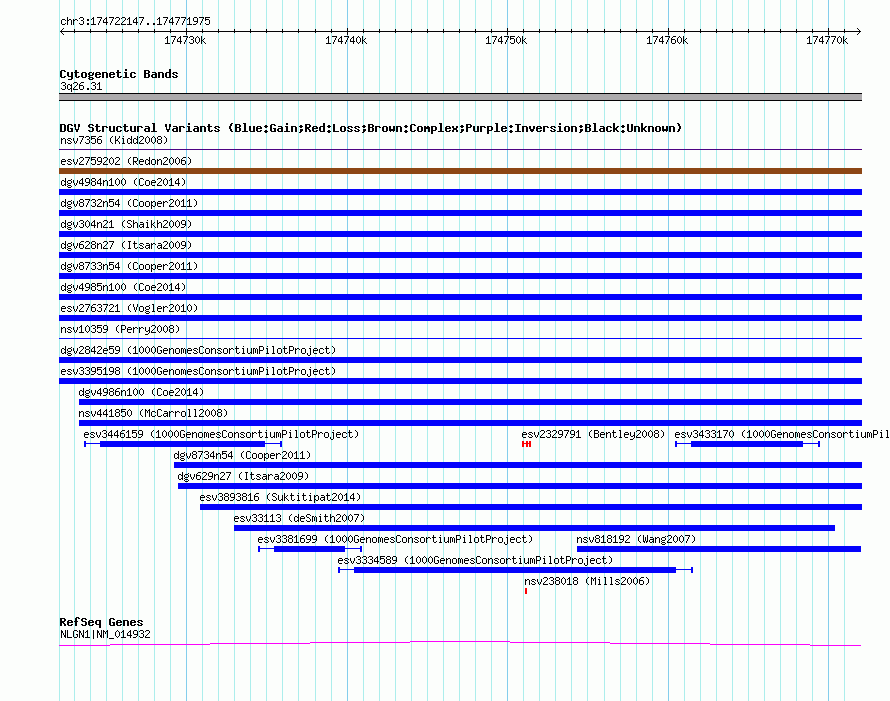This screenshot has height=701, width=890.
Task: Click the 174750k ruler position
Action: click(506, 40)
